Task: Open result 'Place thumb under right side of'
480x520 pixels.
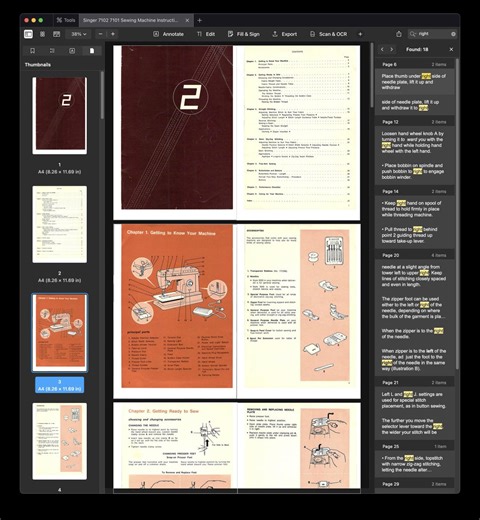Action: pyautogui.click(x=415, y=82)
